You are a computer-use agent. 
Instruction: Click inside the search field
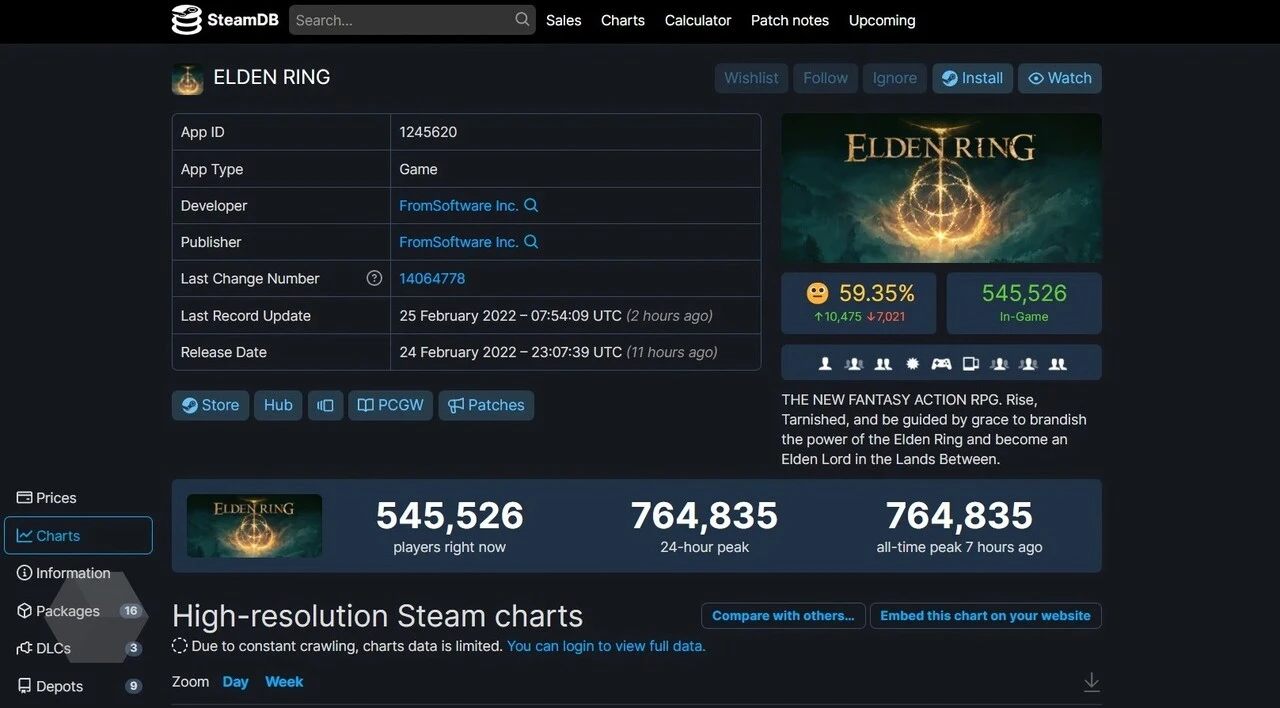400,19
